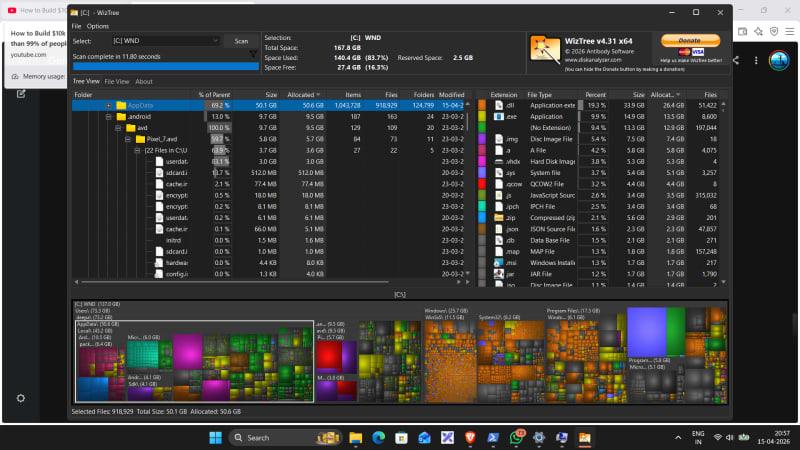
Task: Click the .vhdx hard disk icon
Action: click(498, 161)
